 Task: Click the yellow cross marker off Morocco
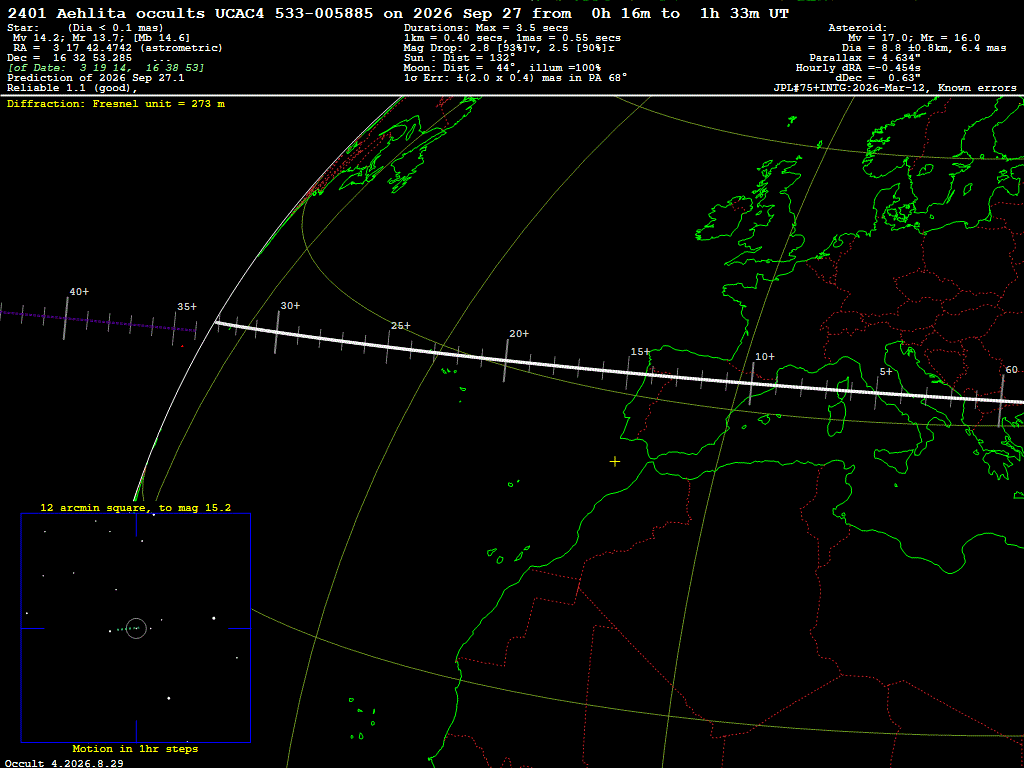[x=615, y=462]
